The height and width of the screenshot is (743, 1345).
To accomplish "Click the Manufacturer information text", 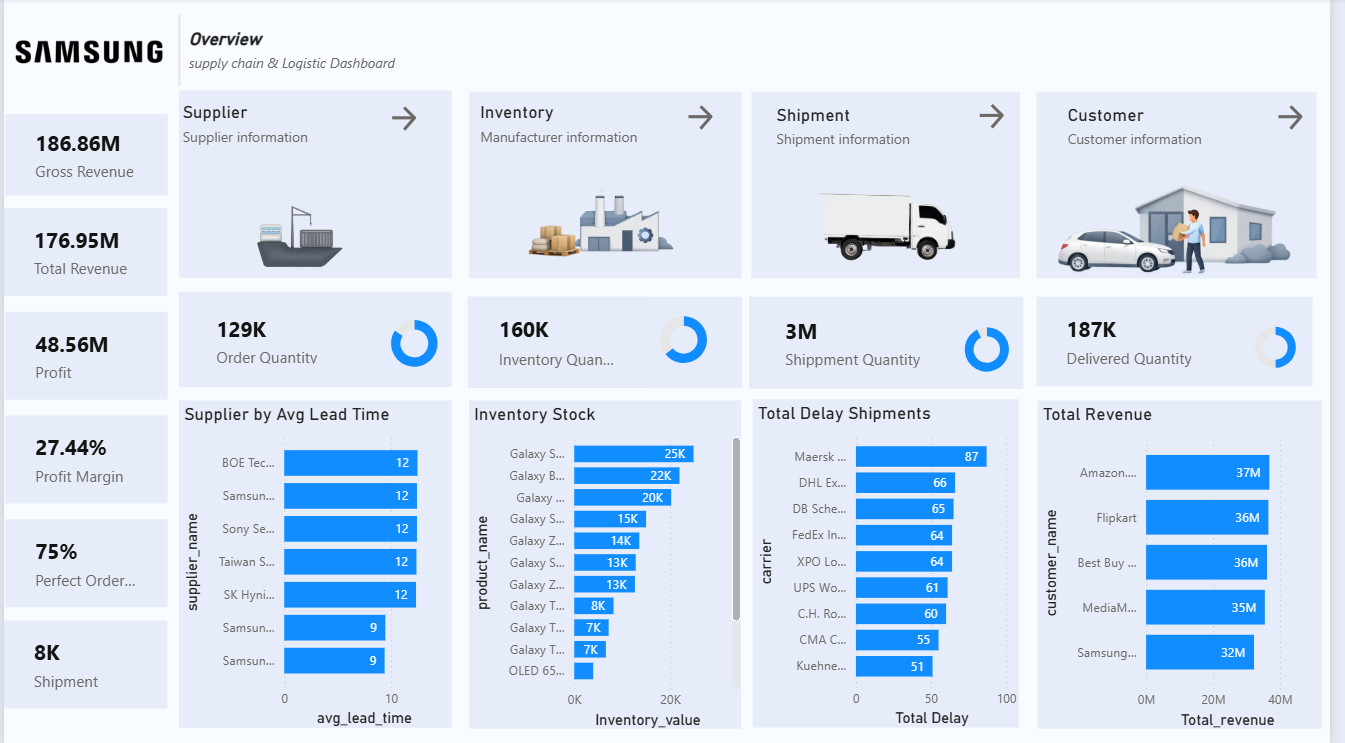I will (x=559, y=138).
